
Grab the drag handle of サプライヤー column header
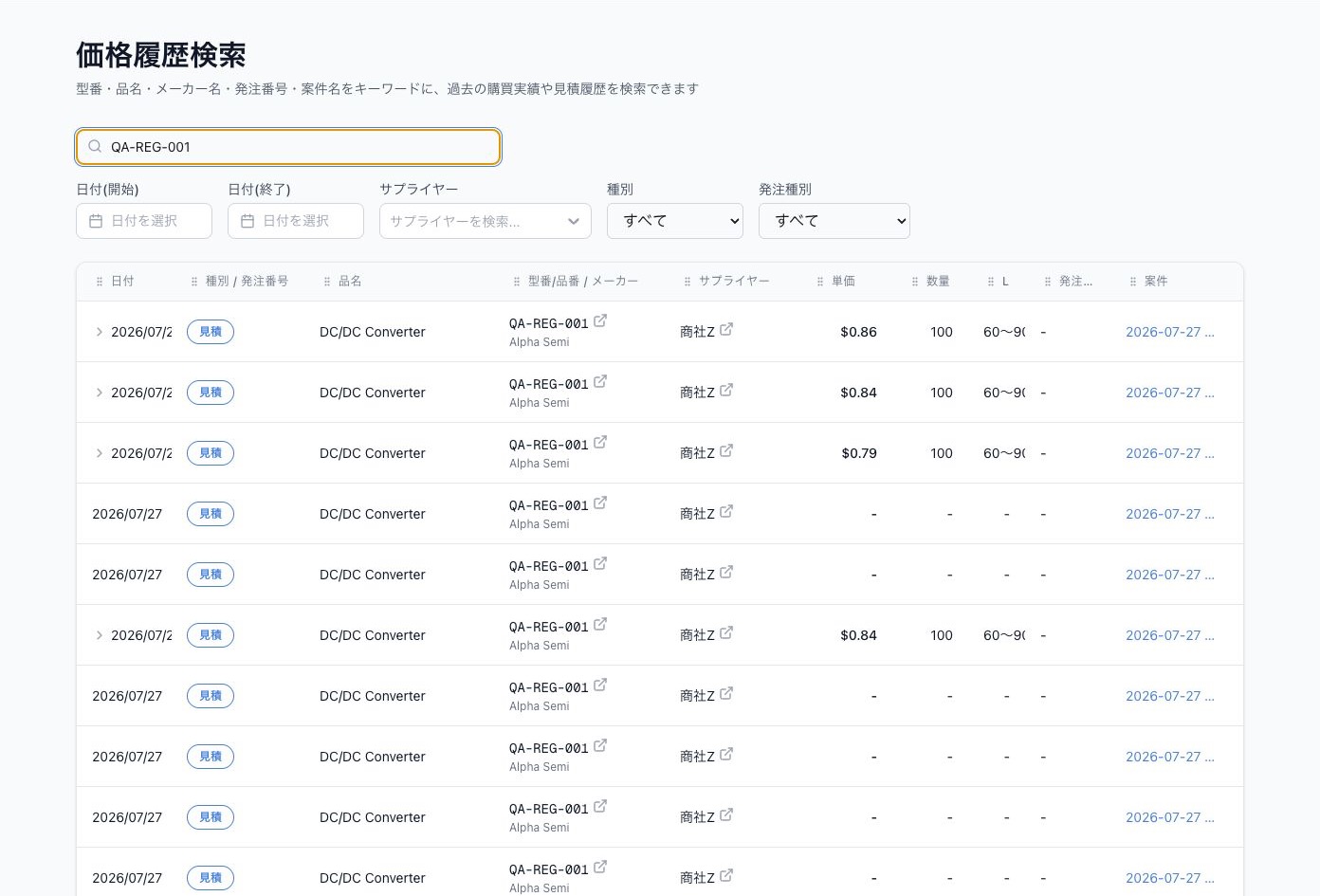pos(687,282)
